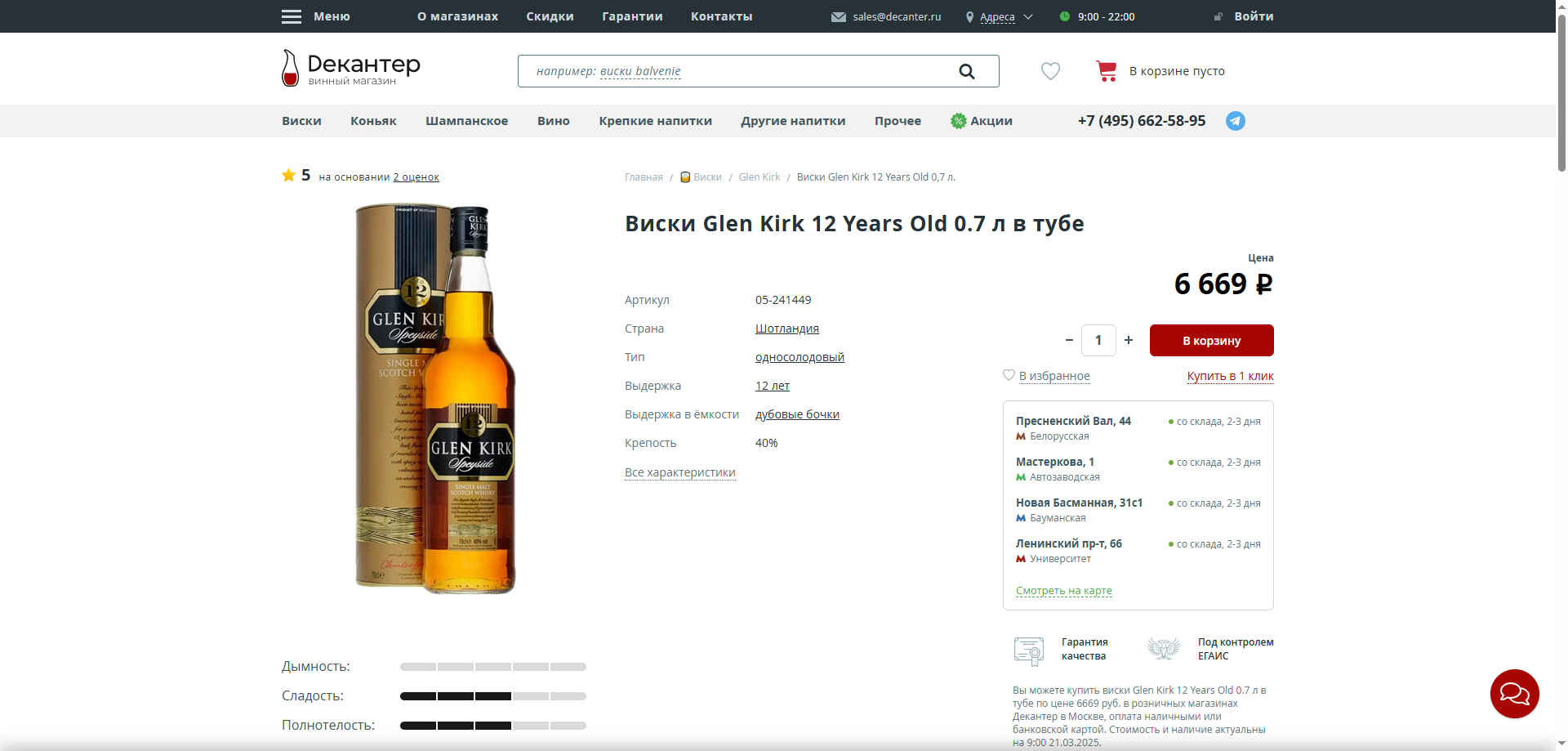Click the Decanter logo
The image size is (1568, 751).
tap(351, 68)
